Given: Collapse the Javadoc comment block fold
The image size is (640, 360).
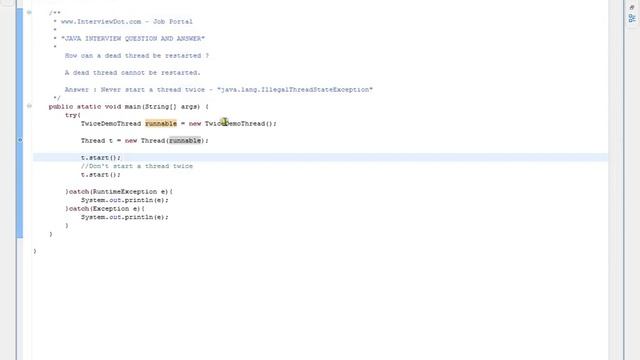Looking at the screenshot, I should (x=29, y=12).
